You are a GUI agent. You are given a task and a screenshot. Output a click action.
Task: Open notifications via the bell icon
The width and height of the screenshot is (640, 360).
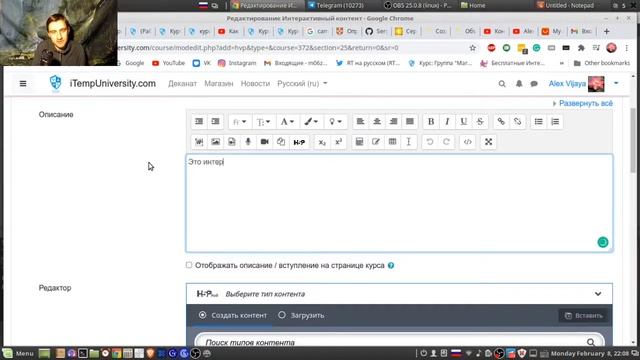519,84
